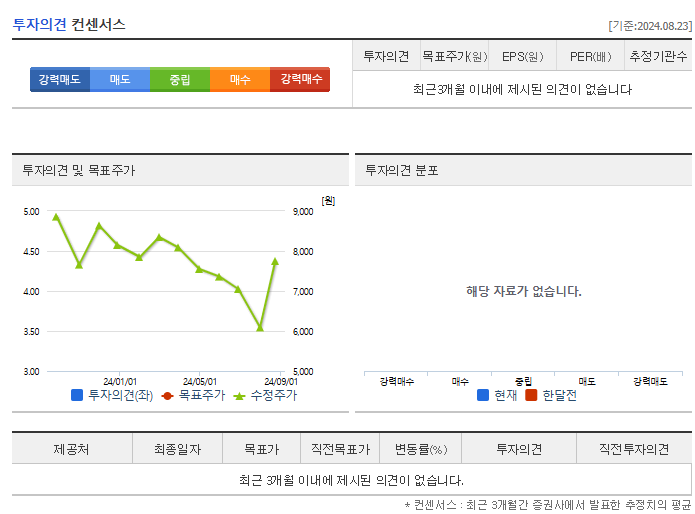Image resolution: width=695 pixels, height=514 pixels.
Task: Click the 강력매도 distribution axis label
Action: (650, 381)
